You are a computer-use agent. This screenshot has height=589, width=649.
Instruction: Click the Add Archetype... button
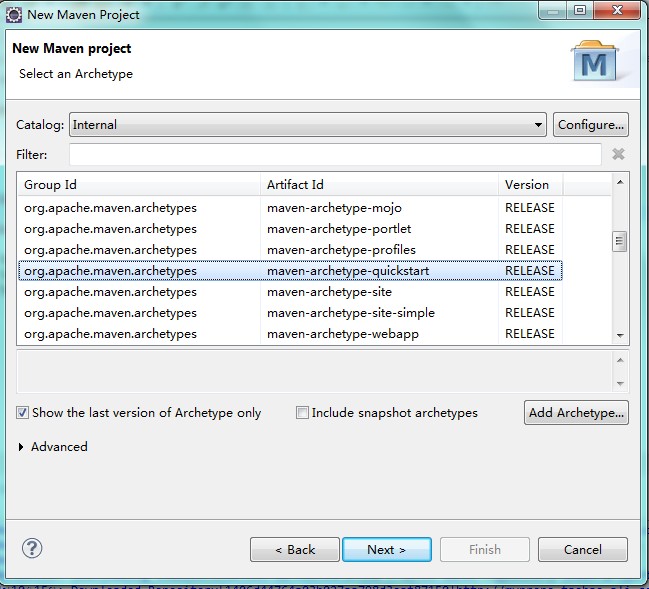pyautogui.click(x=576, y=413)
